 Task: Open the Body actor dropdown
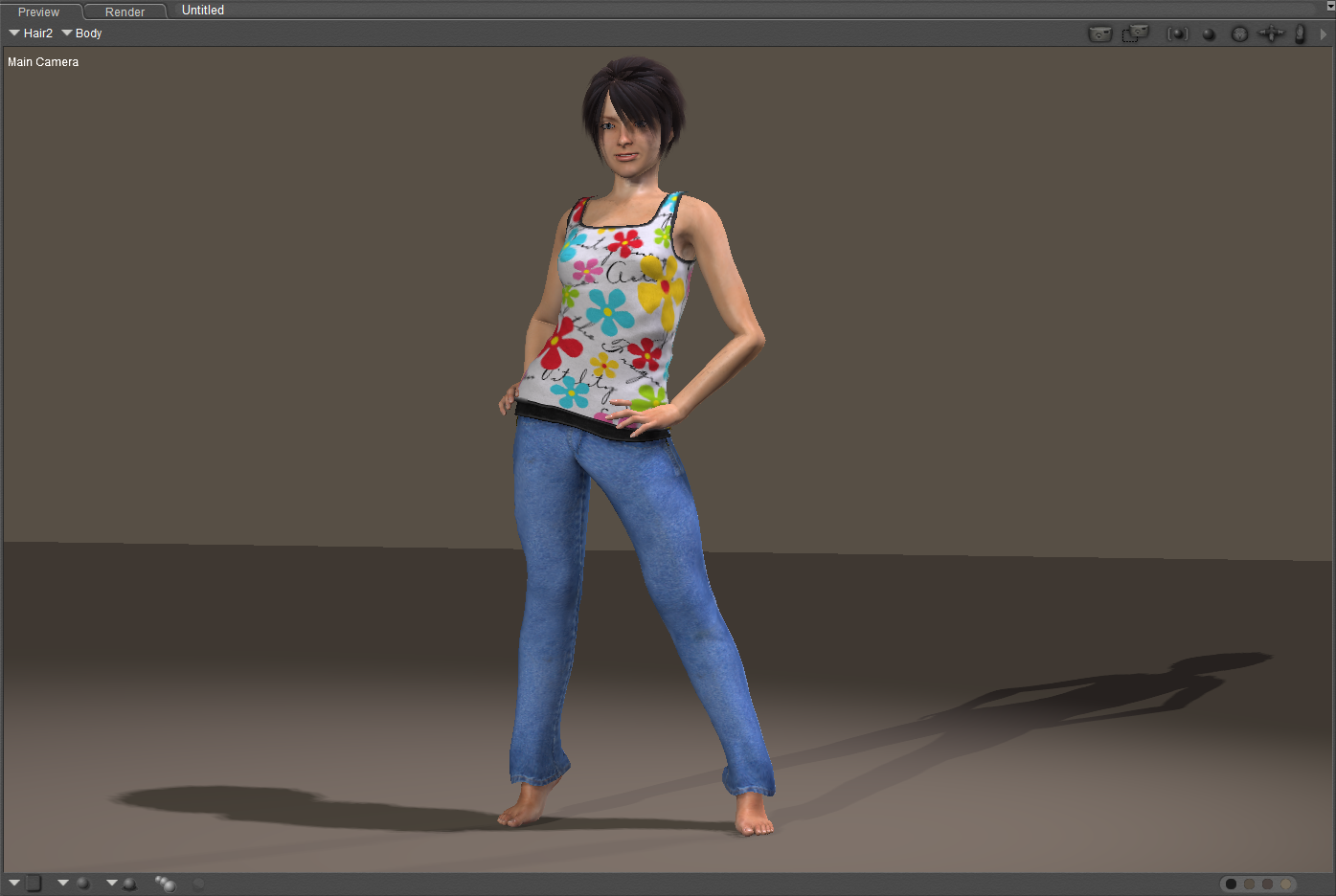coord(82,34)
